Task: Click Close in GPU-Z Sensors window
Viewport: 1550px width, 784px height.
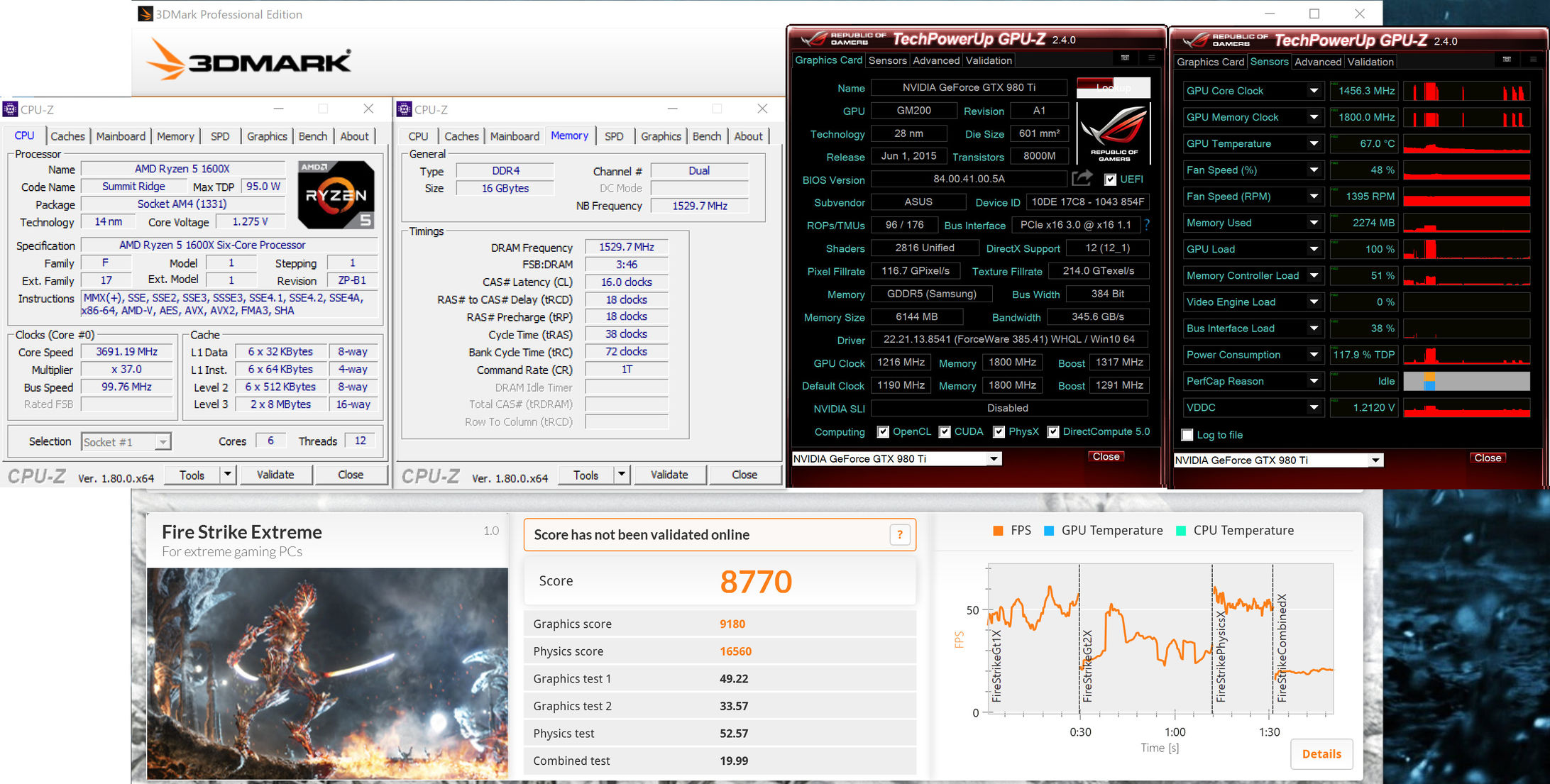Action: (1488, 458)
